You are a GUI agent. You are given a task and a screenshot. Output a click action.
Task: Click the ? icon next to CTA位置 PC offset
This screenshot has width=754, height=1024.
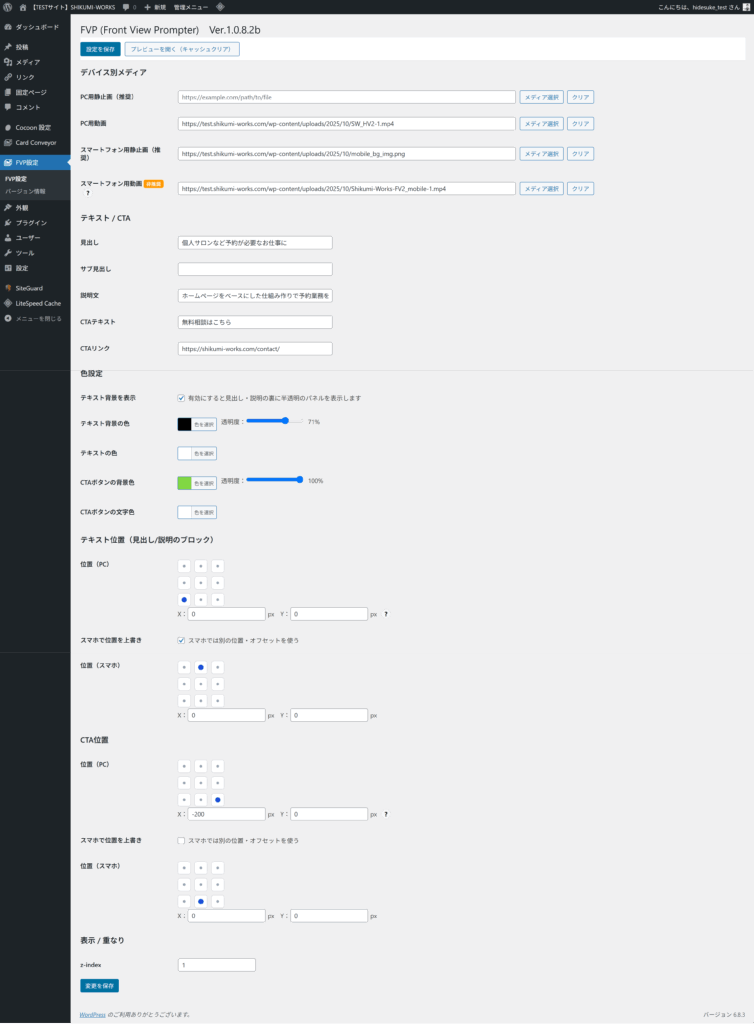click(386, 814)
